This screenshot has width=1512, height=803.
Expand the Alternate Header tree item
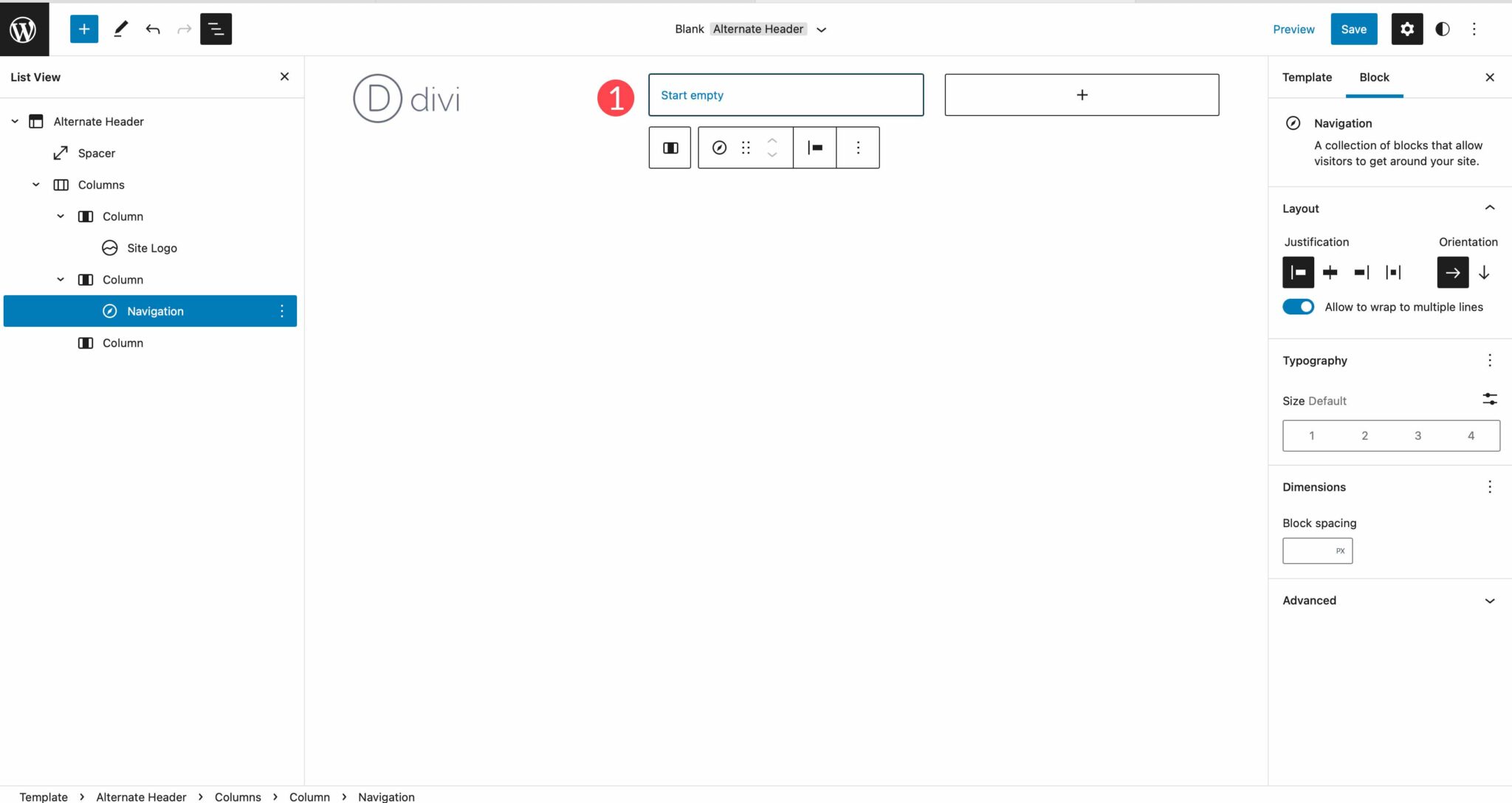pos(13,121)
